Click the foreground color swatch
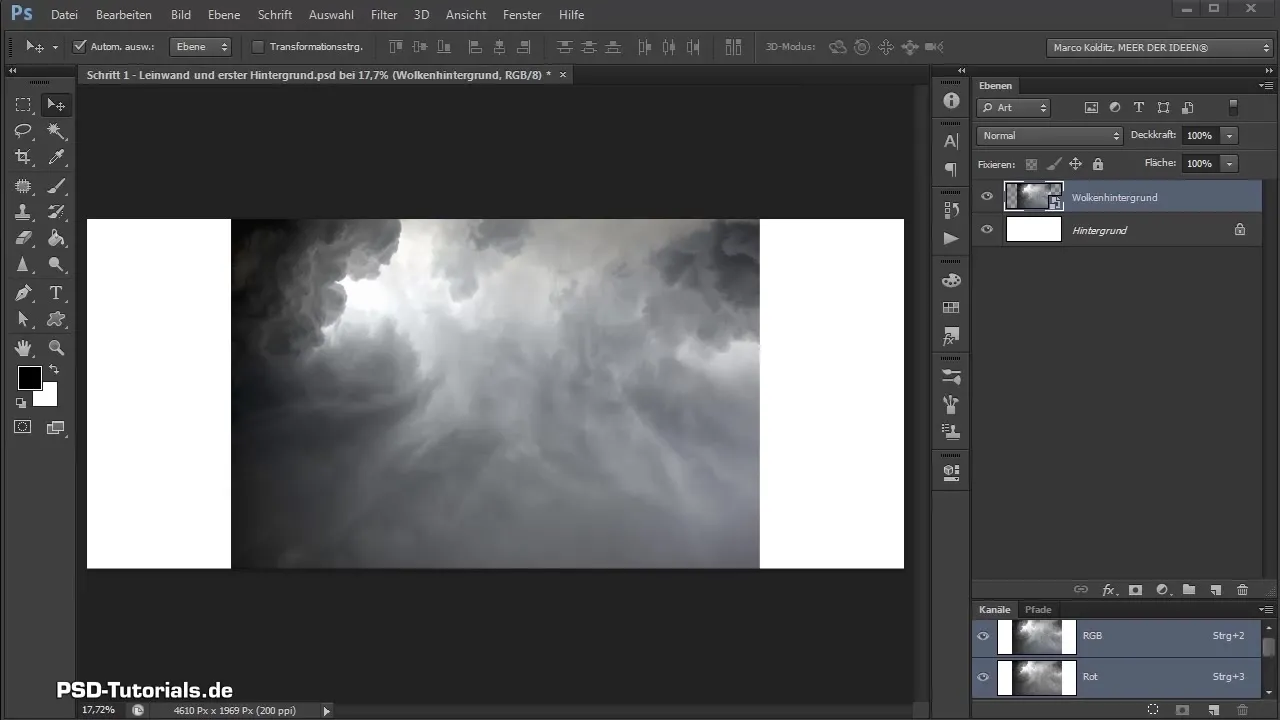The height and width of the screenshot is (720, 1280). [x=29, y=378]
